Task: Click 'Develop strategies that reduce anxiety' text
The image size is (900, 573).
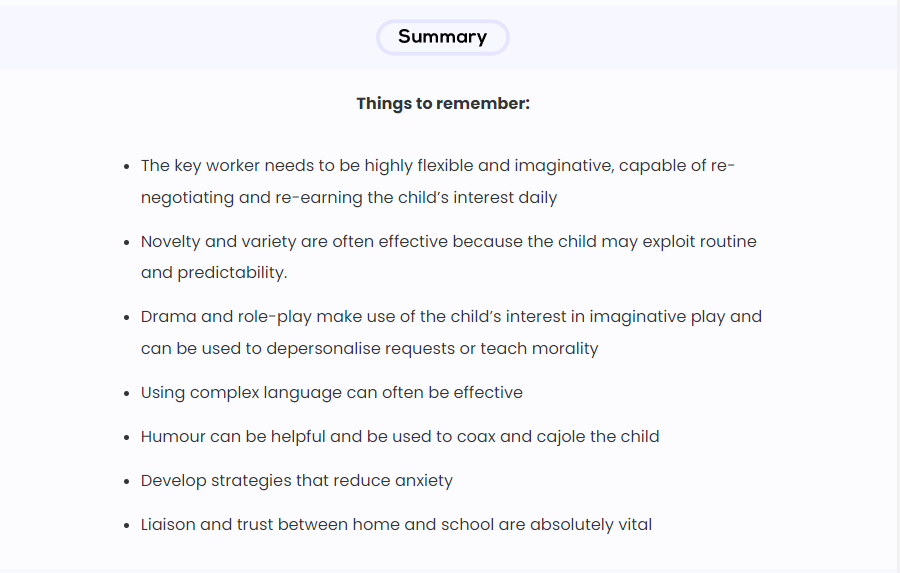Action: tap(297, 481)
